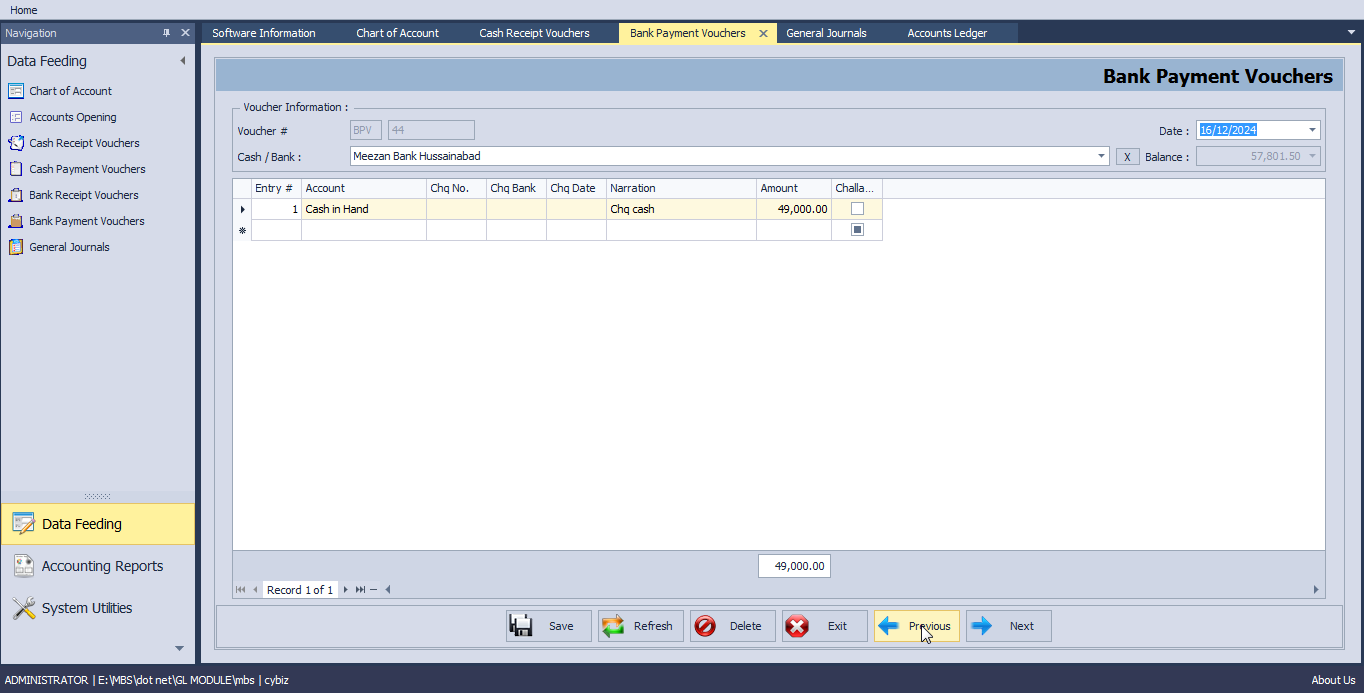Delete the current voucher
Image resolution: width=1364 pixels, height=693 pixels.
click(x=733, y=626)
